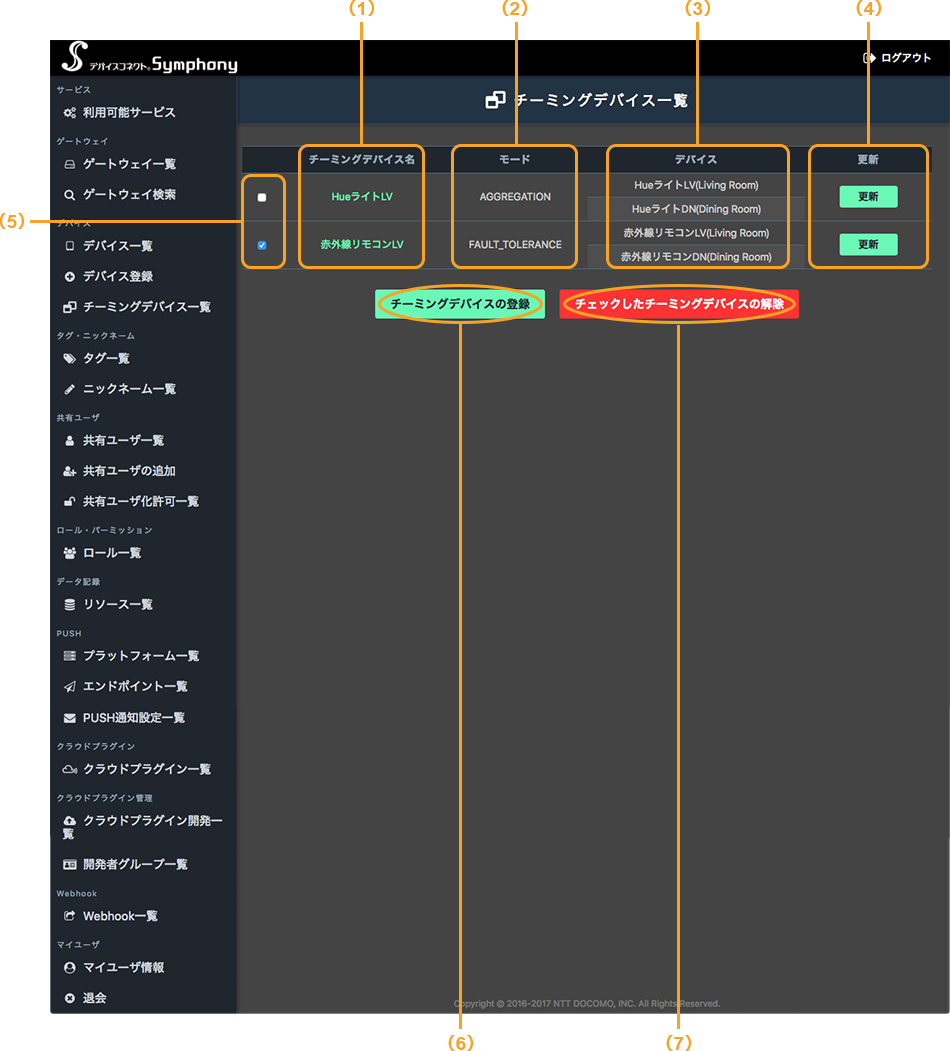Click the ニックネーム一覧 pencil icon
The width and height of the screenshot is (950, 1051).
[x=70, y=389]
